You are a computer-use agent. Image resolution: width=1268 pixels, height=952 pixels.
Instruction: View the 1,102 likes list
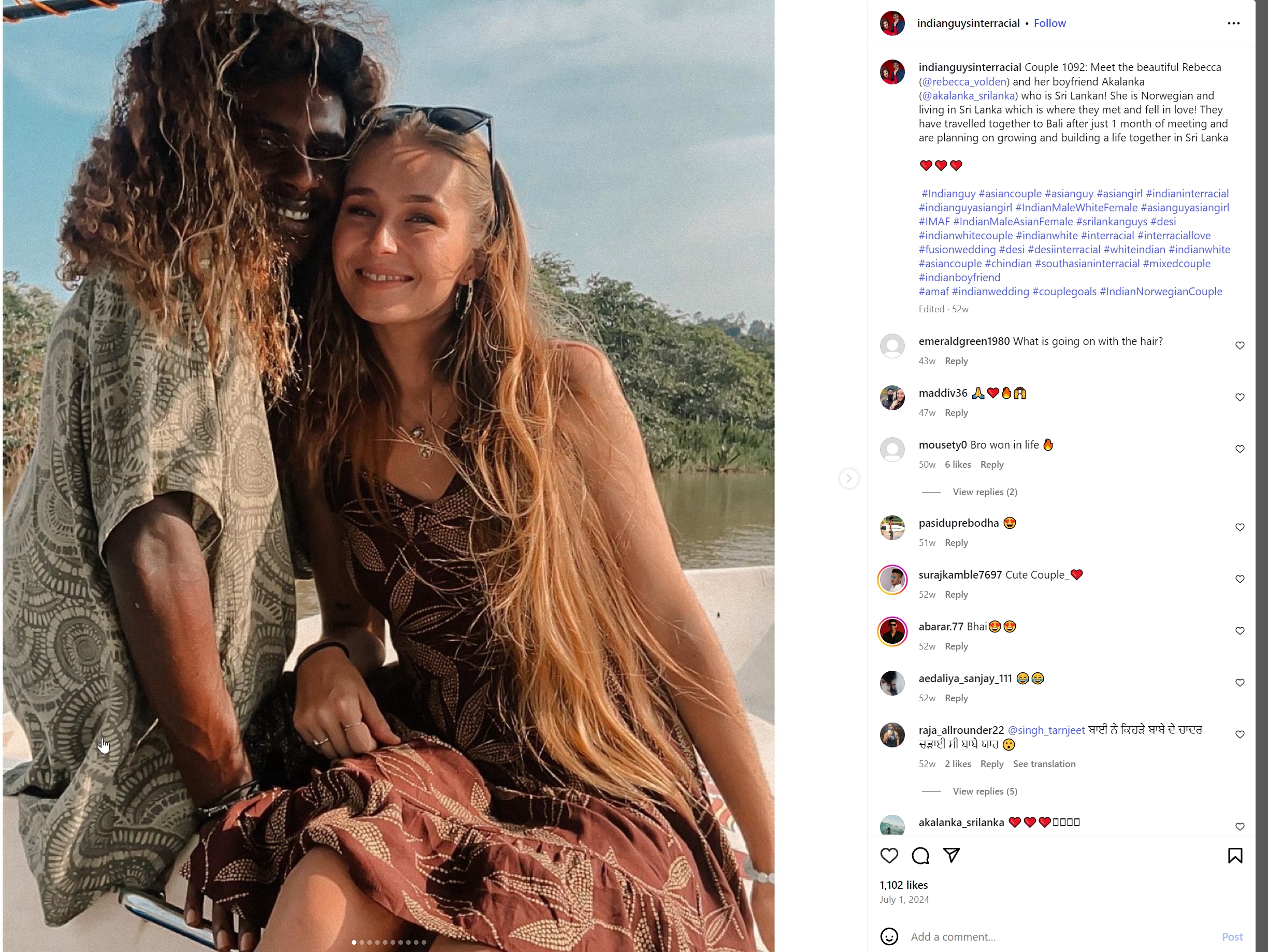point(903,885)
